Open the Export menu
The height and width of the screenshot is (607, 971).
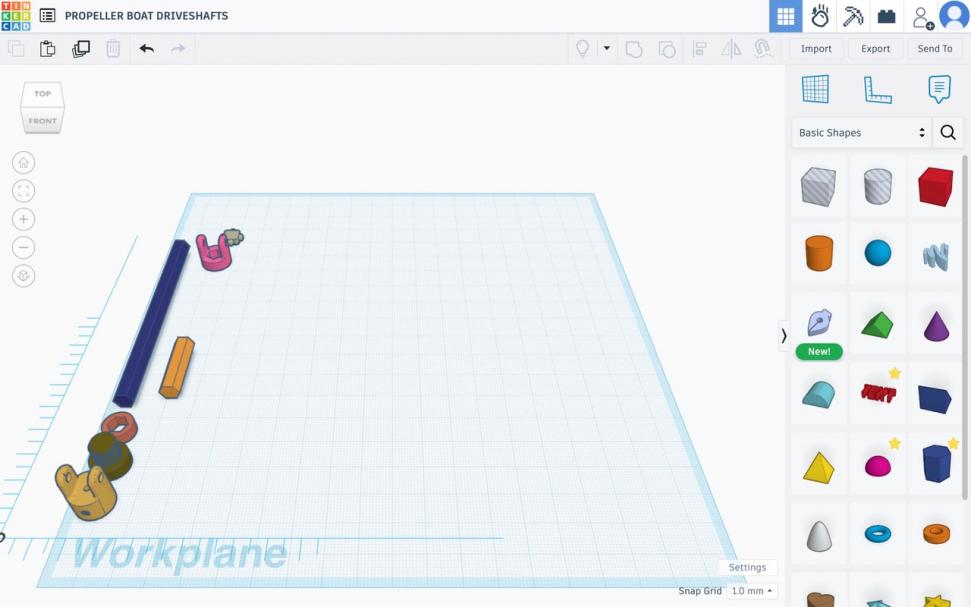(875, 48)
